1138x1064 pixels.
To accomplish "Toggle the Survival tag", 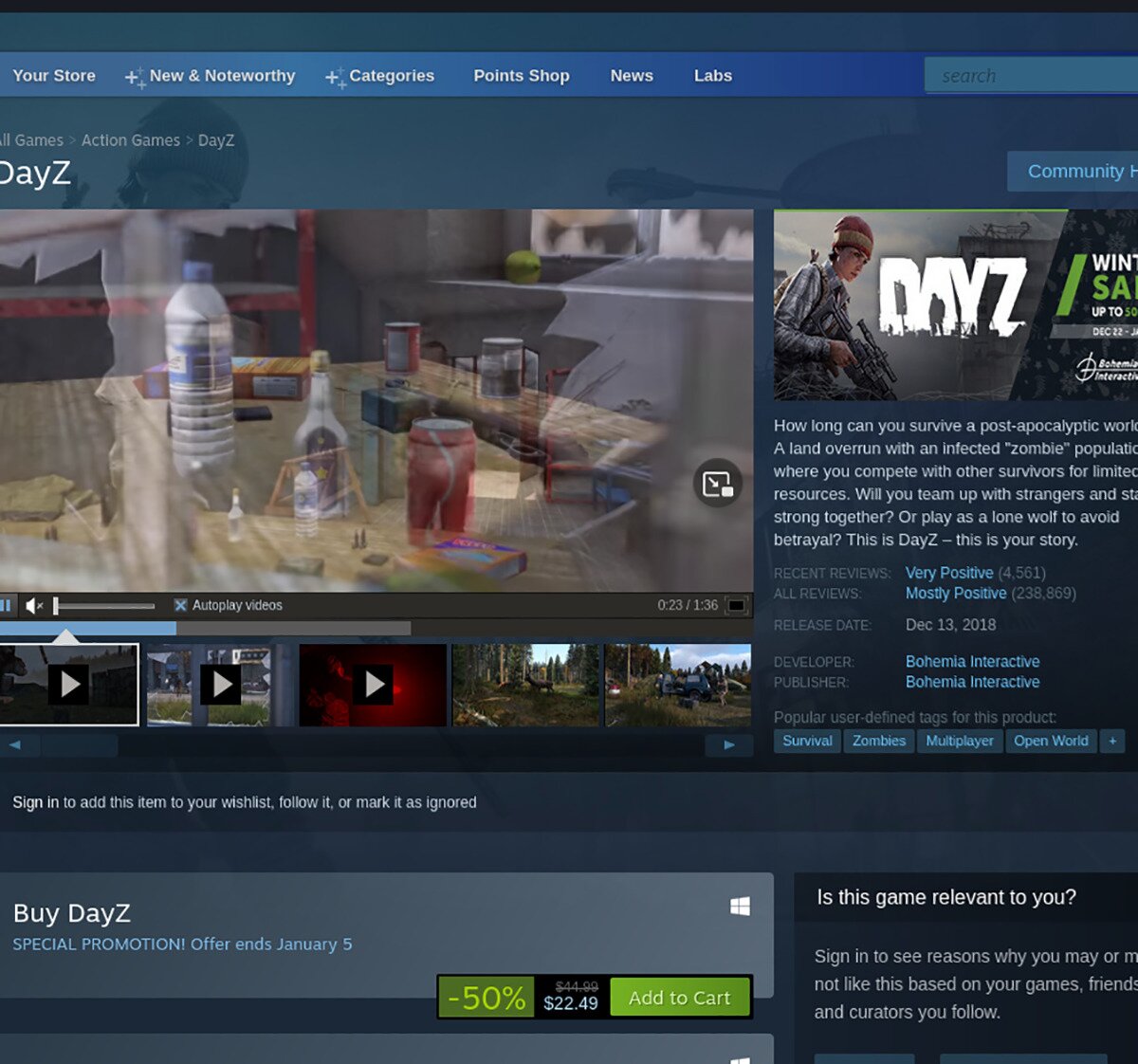I will click(x=807, y=741).
